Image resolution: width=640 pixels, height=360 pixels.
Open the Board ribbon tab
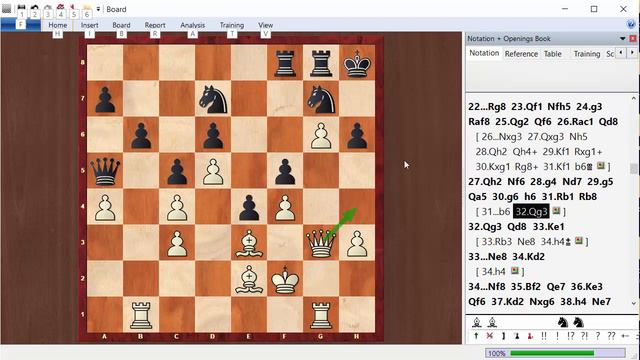click(121, 25)
